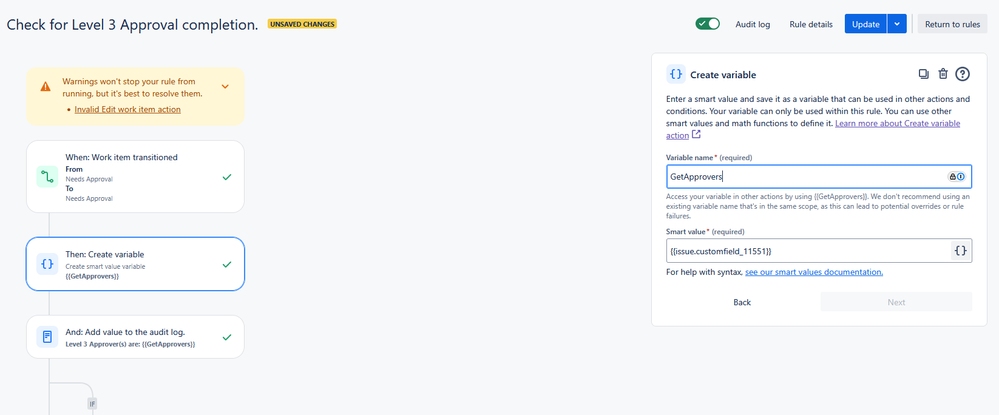Image resolution: width=999 pixels, height=415 pixels.
Task: Click the Update button
Action: (866, 24)
